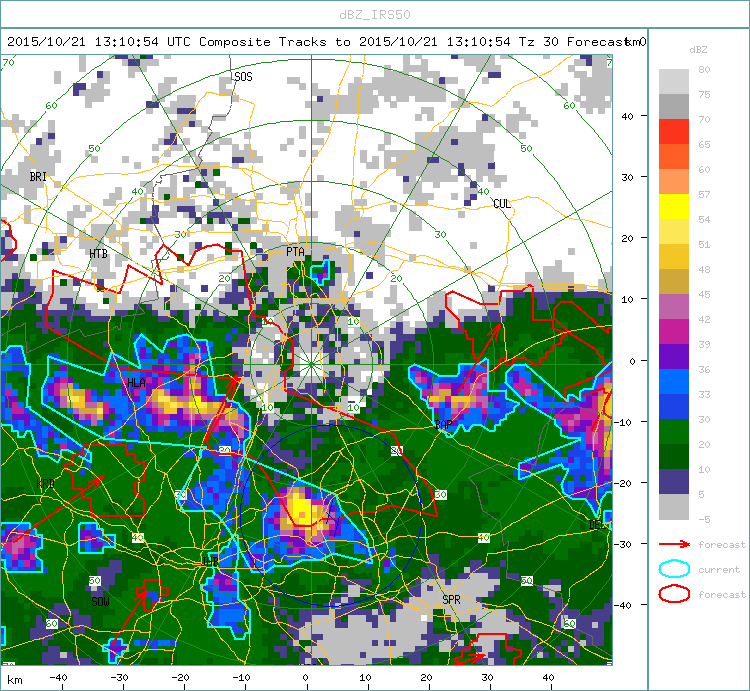Select the dark grey 70–75 dBZ swatch

click(x=673, y=106)
